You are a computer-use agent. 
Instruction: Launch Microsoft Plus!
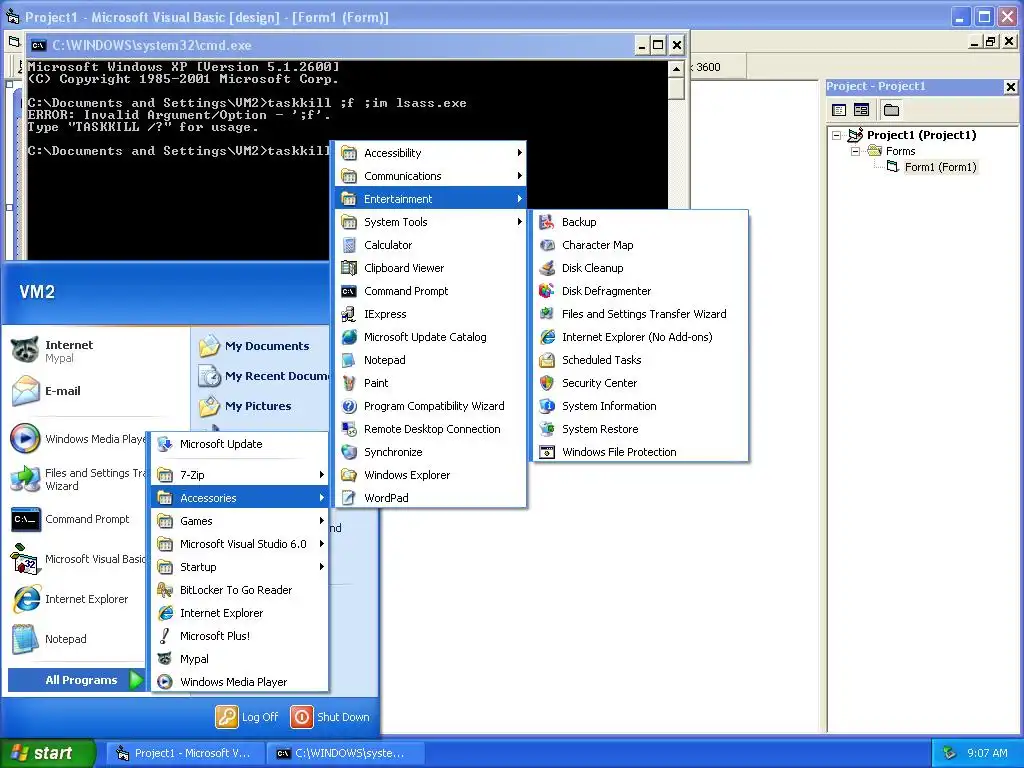point(240,636)
